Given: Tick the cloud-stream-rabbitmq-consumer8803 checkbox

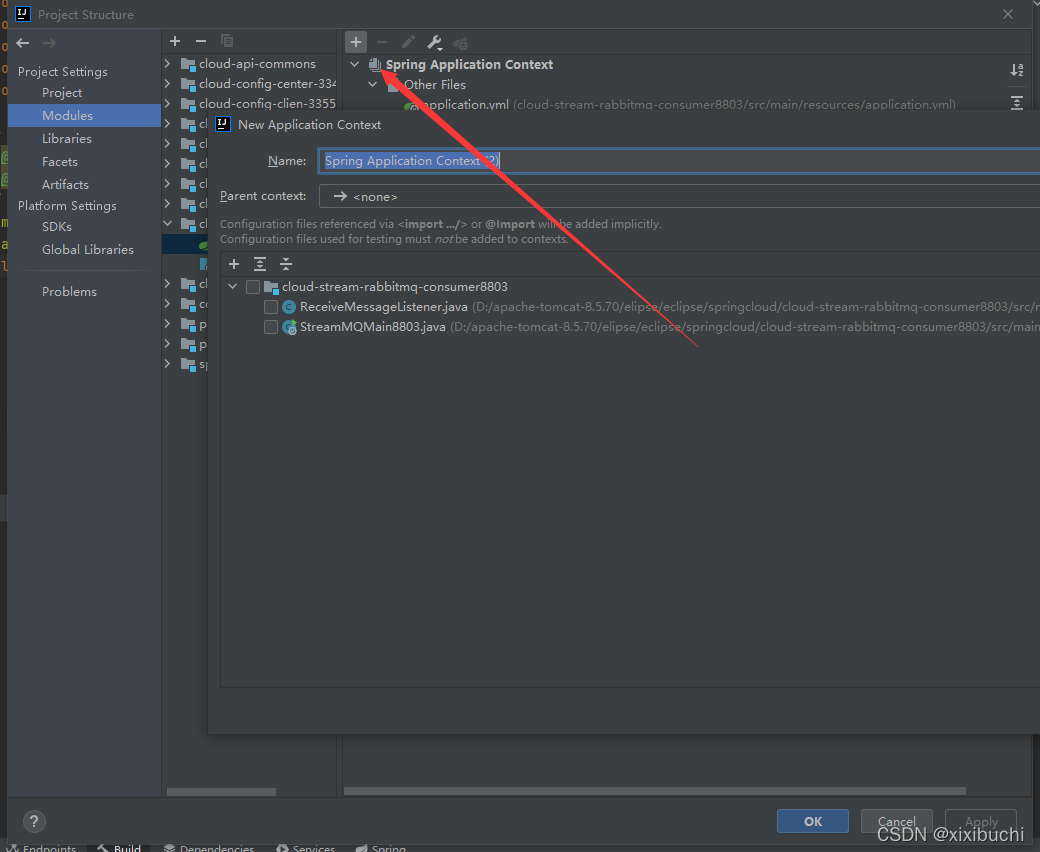Looking at the screenshot, I should coord(253,287).
